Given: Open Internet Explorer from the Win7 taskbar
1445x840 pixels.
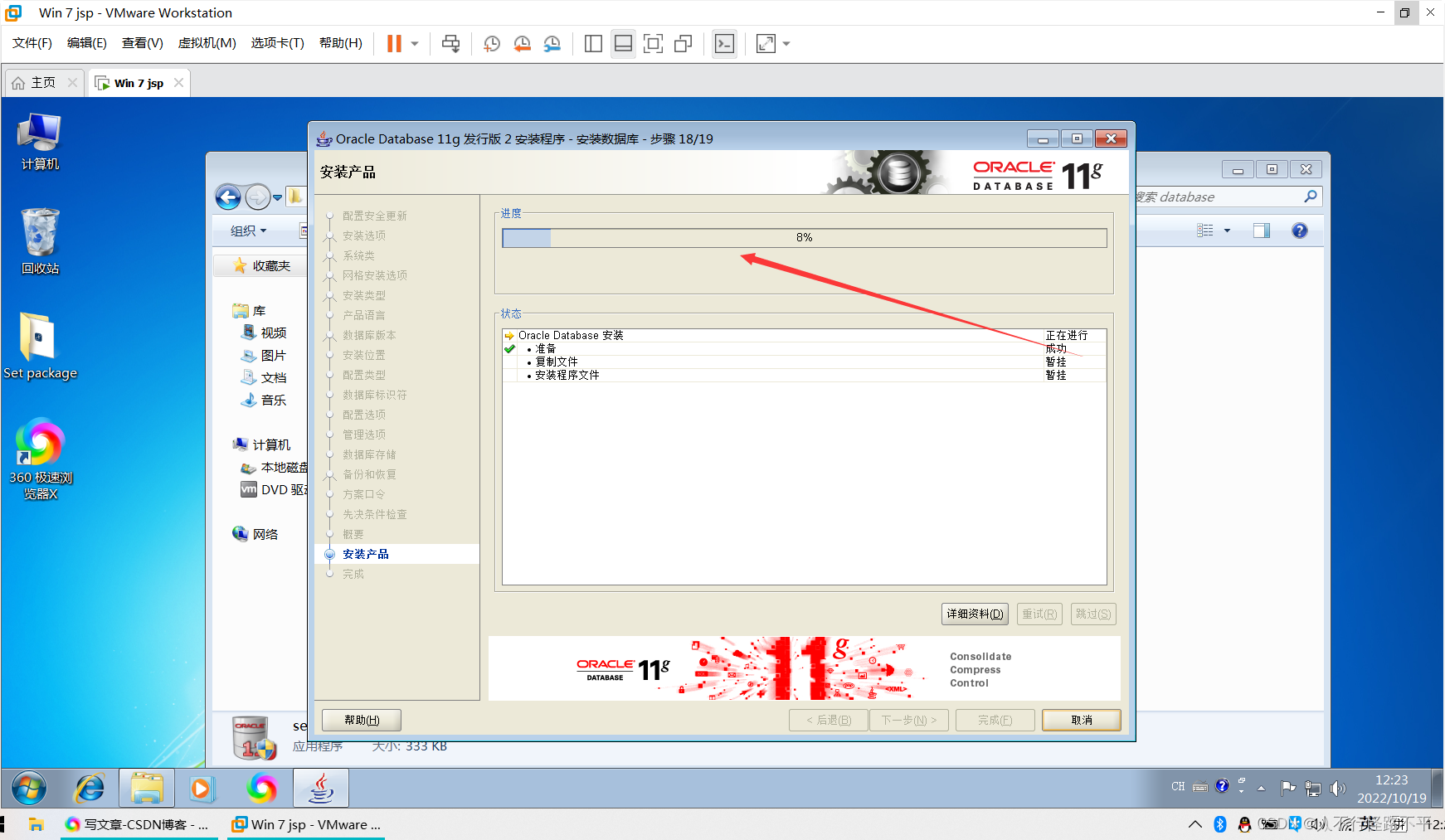Looking at the screenshot, I should coord(90,788).
